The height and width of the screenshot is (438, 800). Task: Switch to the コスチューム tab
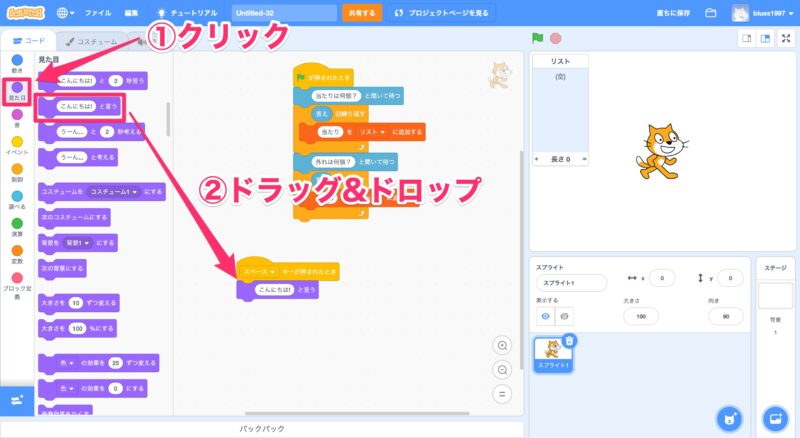(88, 41)
